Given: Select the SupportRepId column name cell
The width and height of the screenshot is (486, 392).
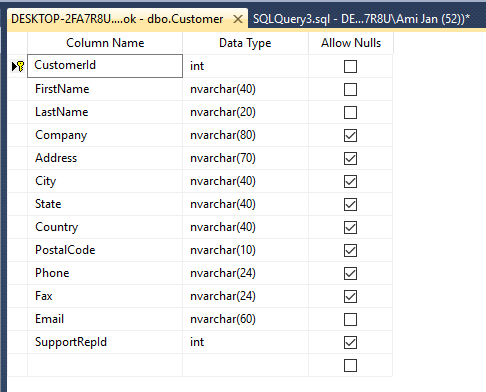Looking at the screenshot, I should [105, 342].
